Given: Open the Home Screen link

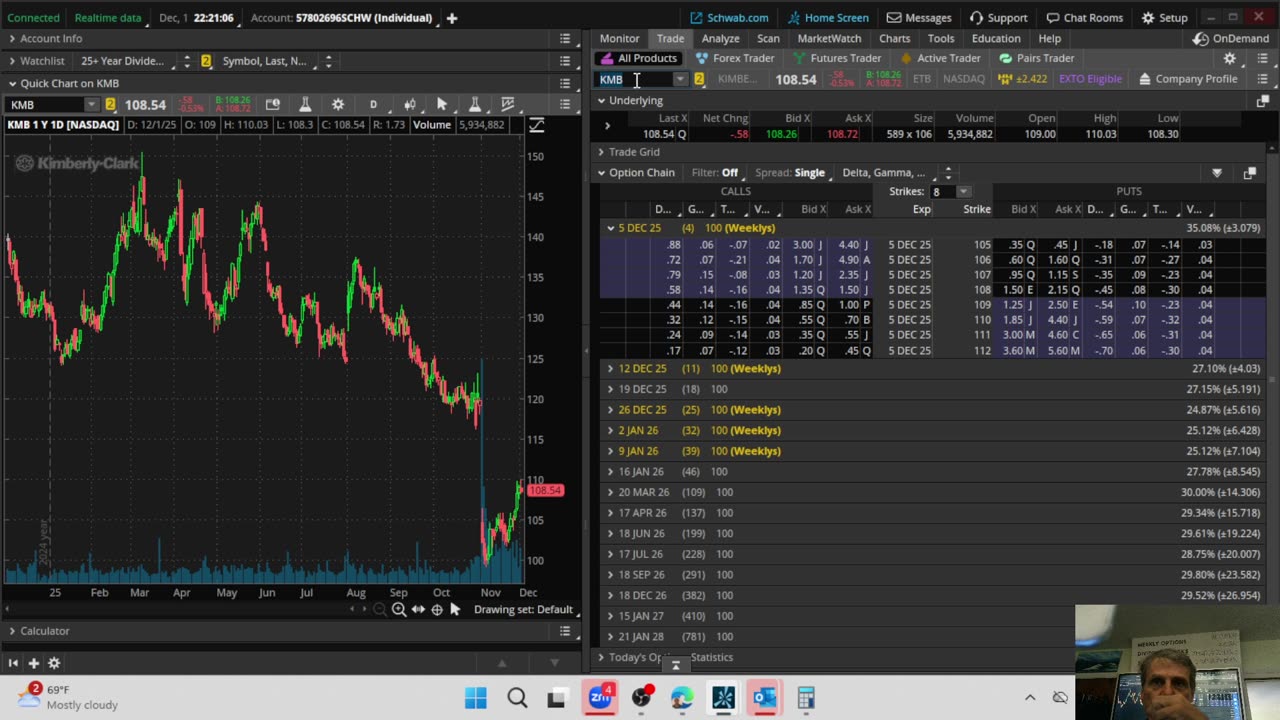Looking at the screenshot, I should pos(827,17).
